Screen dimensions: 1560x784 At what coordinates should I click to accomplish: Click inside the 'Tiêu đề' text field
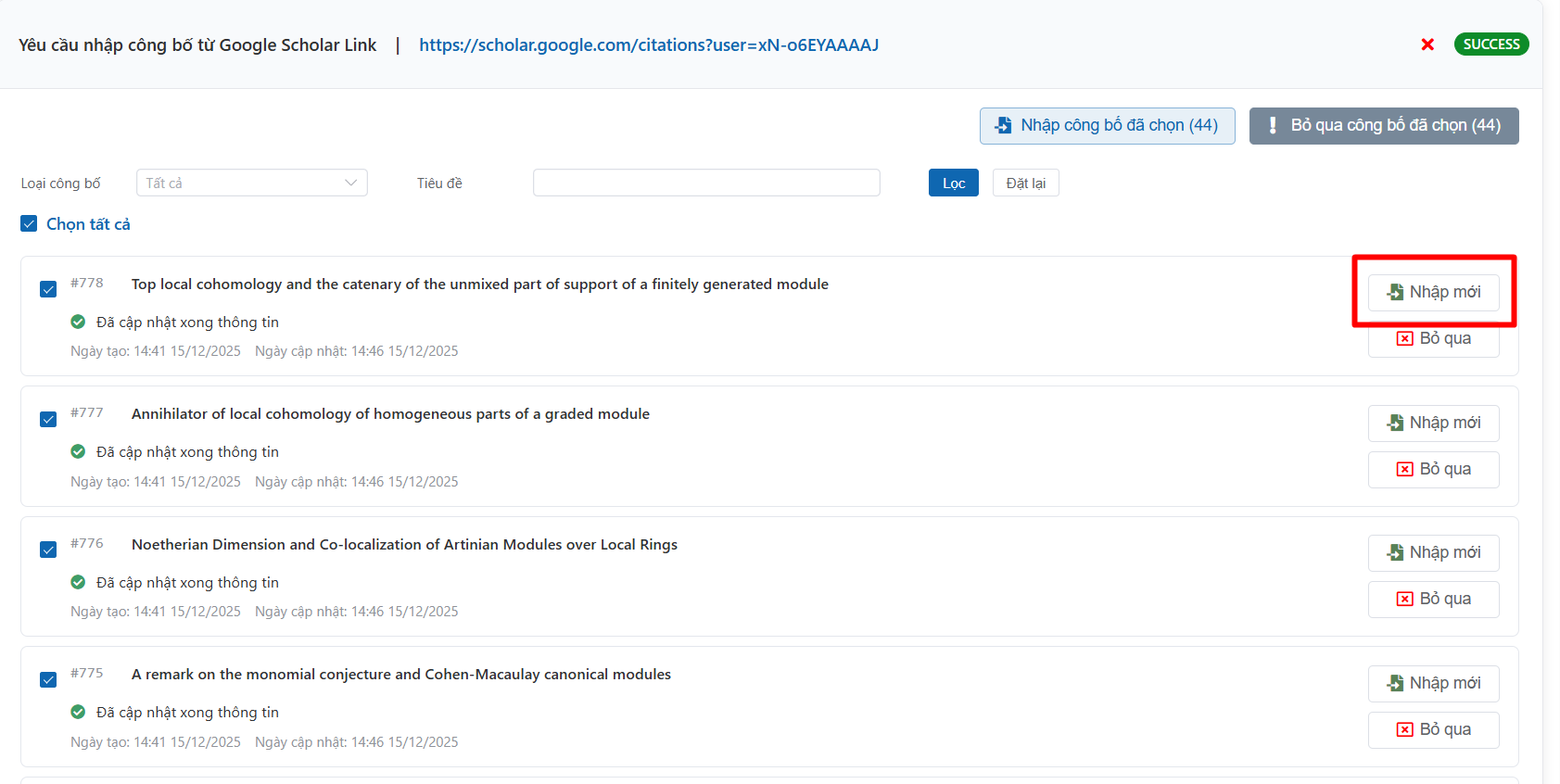pyautogui.click(x=705, y=183)
